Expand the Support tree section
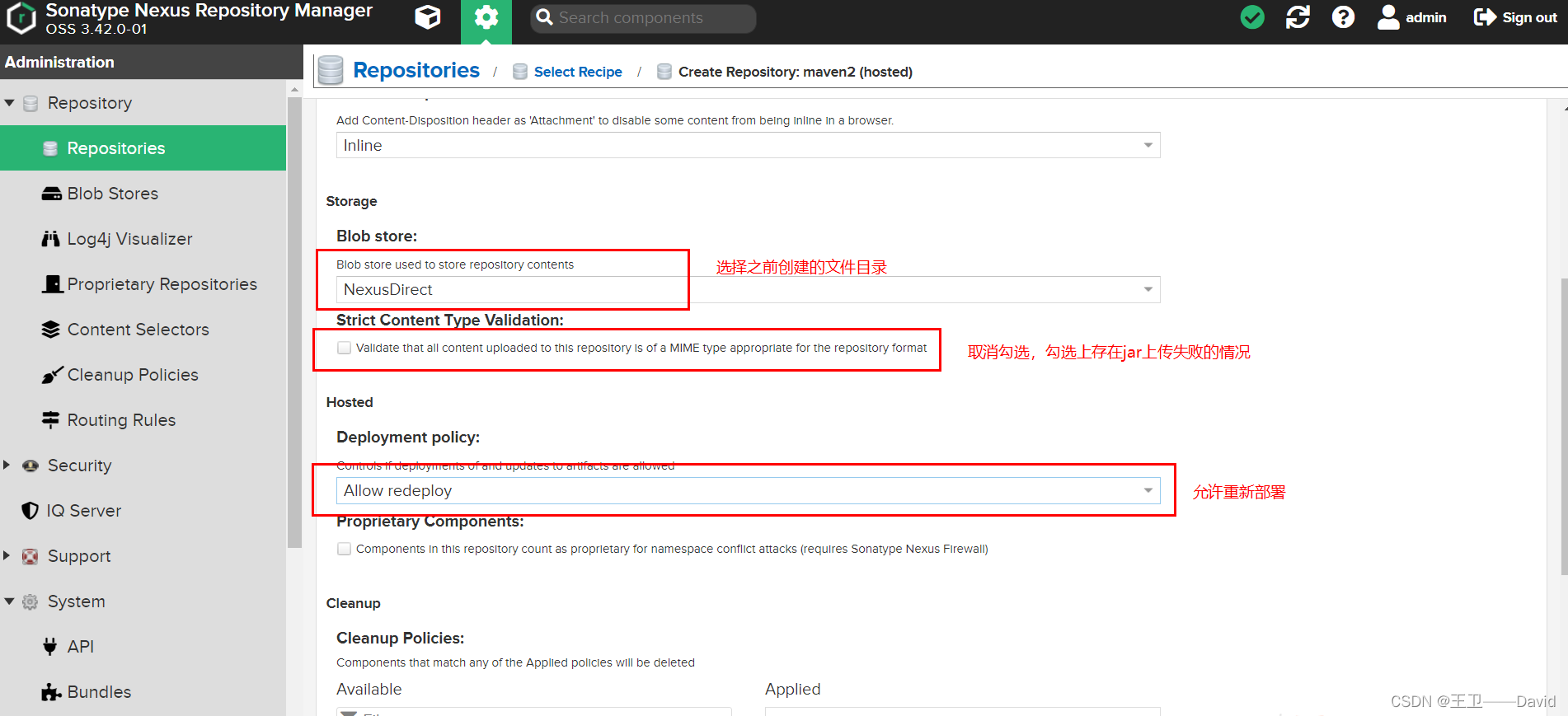The width and height of the screenshot is (1568, 716). click(7, 555)
